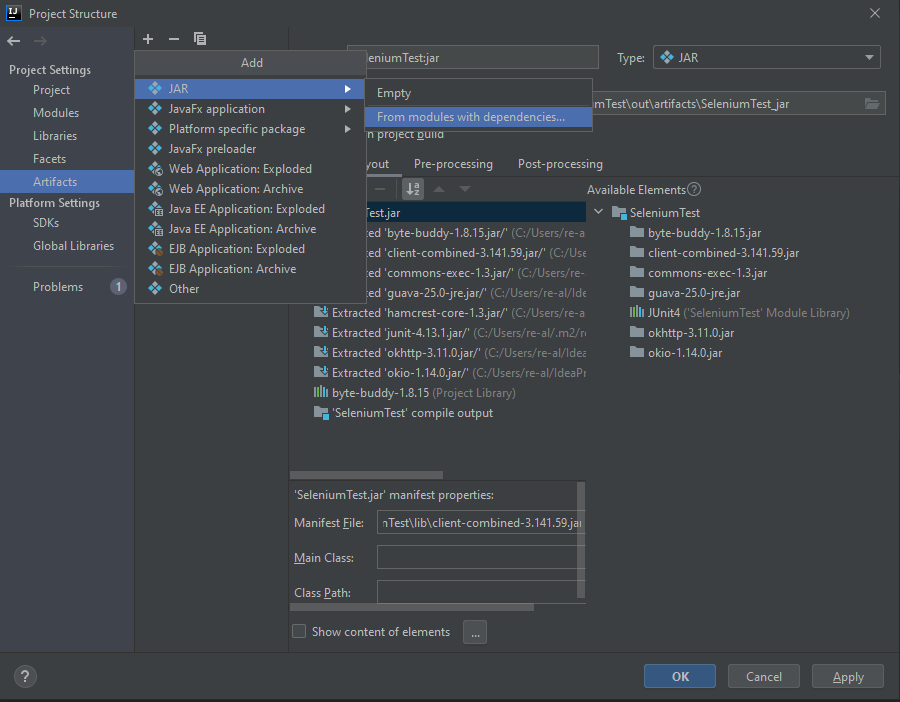Click the Extracted hamcrest-core icon

[321, 313]
